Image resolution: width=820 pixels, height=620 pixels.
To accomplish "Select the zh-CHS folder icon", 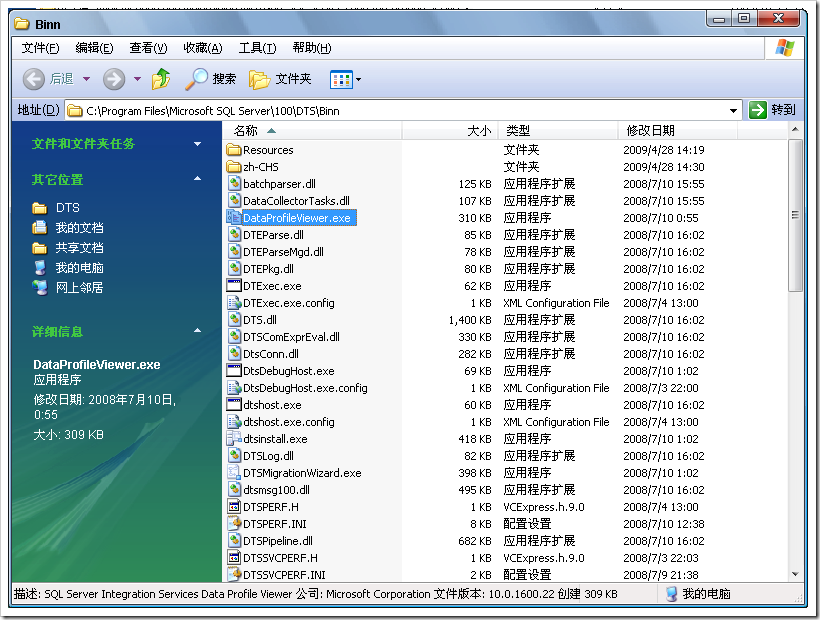I will (234, 167).
